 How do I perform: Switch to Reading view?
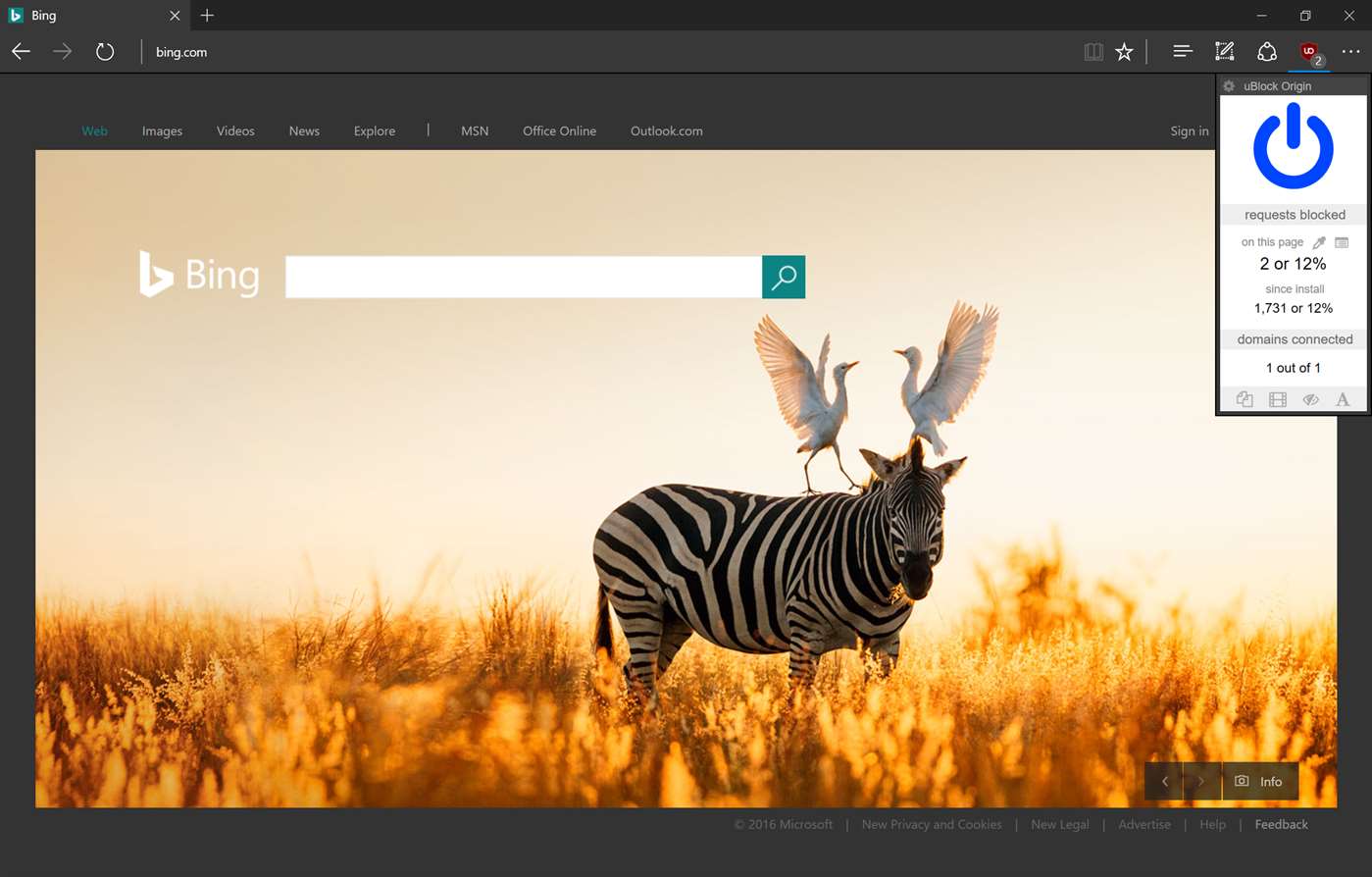click(1093, 51)
